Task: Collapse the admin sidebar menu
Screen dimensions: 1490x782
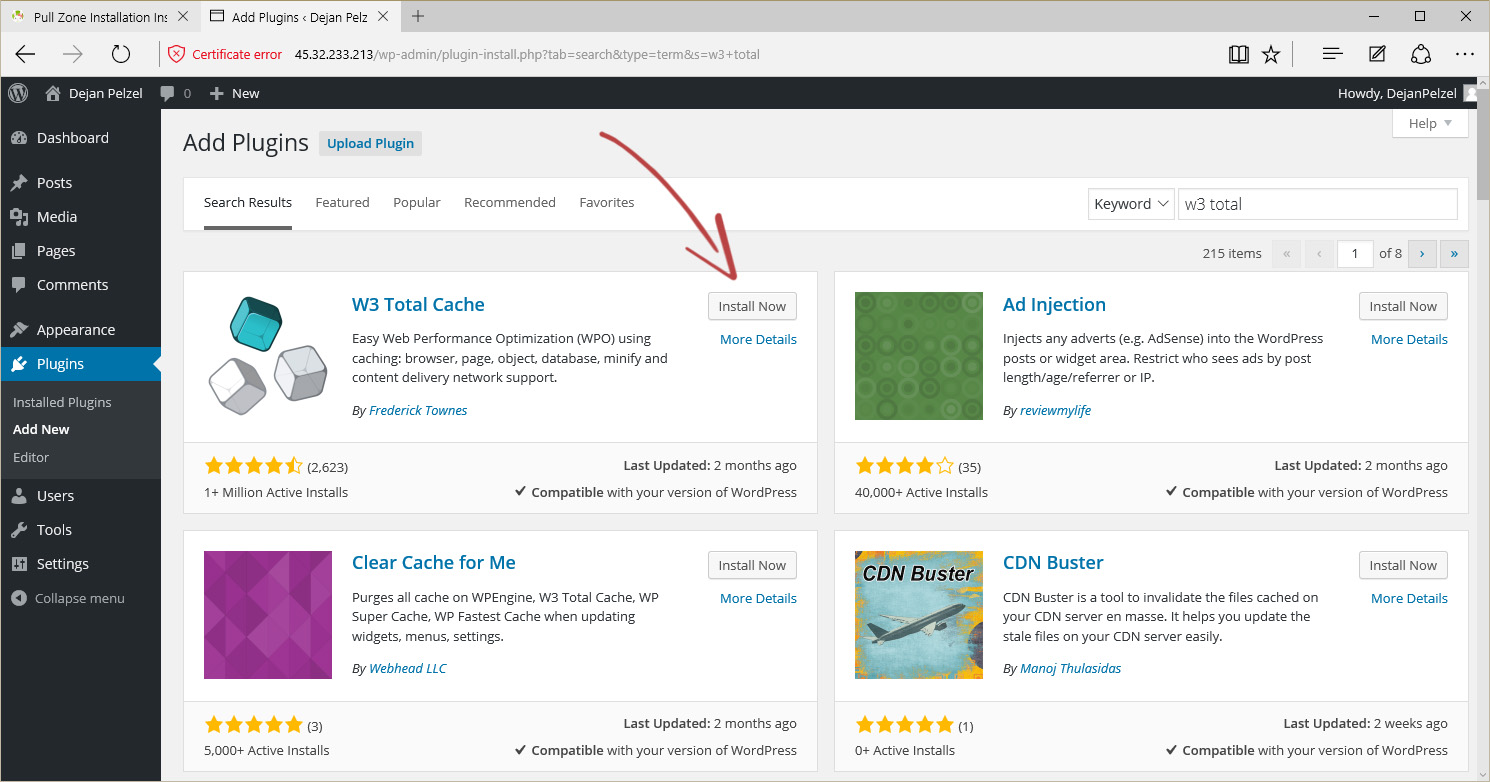Action: tap(68, 598)
